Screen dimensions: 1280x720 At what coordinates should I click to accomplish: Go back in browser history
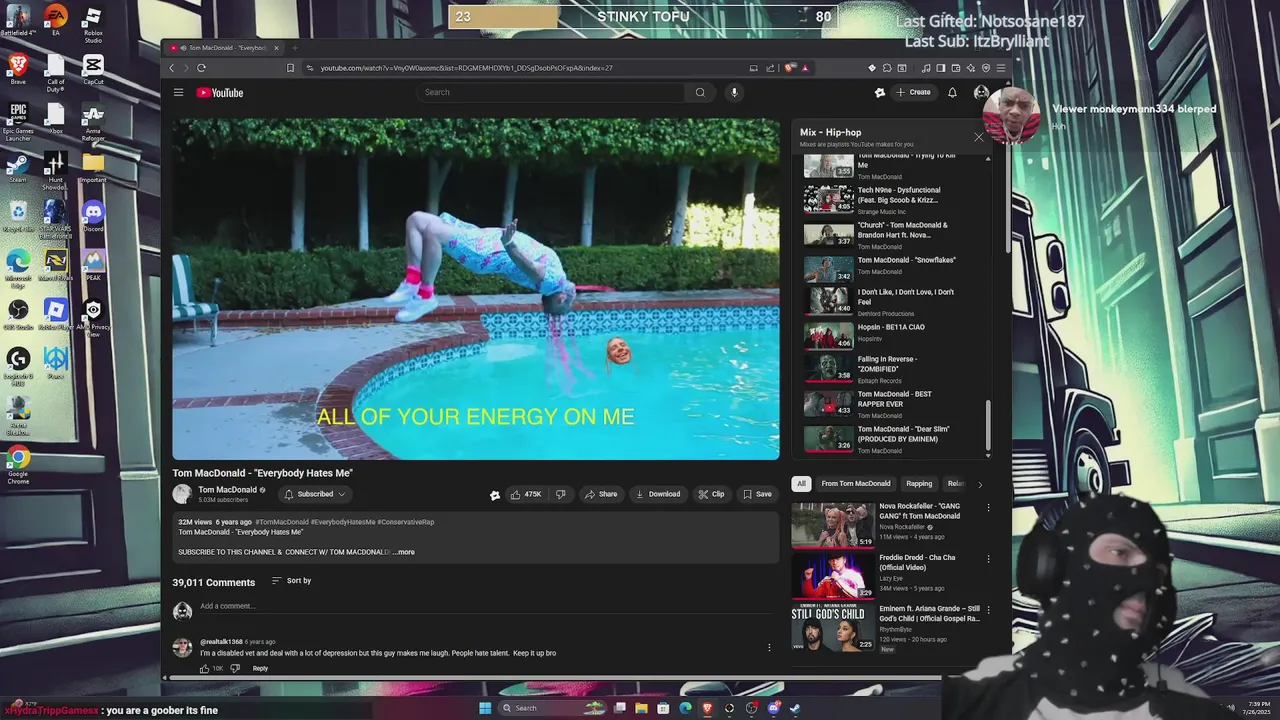pyautogui.click(x=172, y=68)
